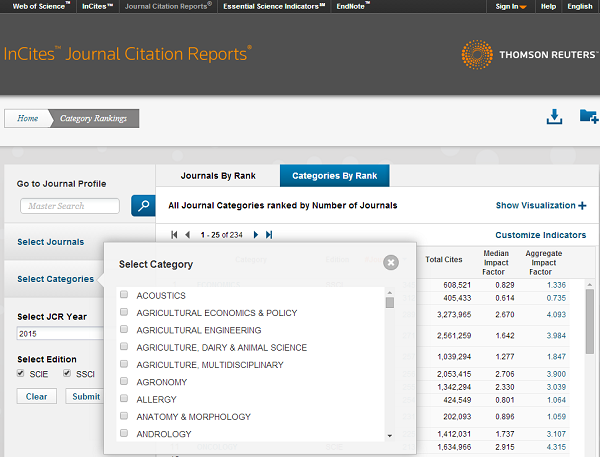Expand the Select Journals section

click(51, 242)
